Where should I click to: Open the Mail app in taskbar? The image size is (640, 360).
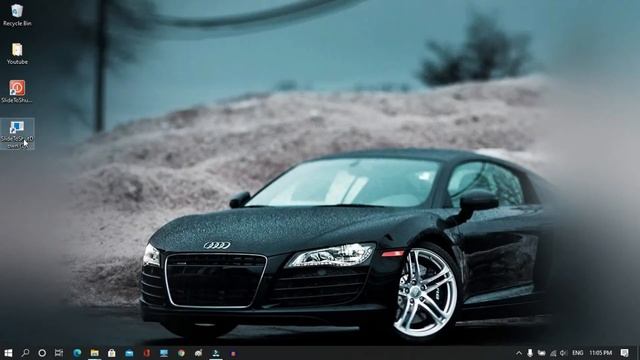coord(129,353)
